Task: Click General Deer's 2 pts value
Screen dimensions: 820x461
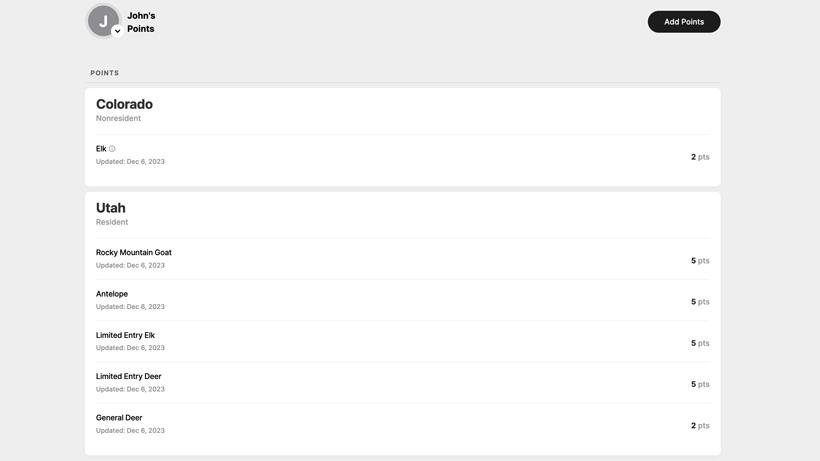Action: point(700,426)
